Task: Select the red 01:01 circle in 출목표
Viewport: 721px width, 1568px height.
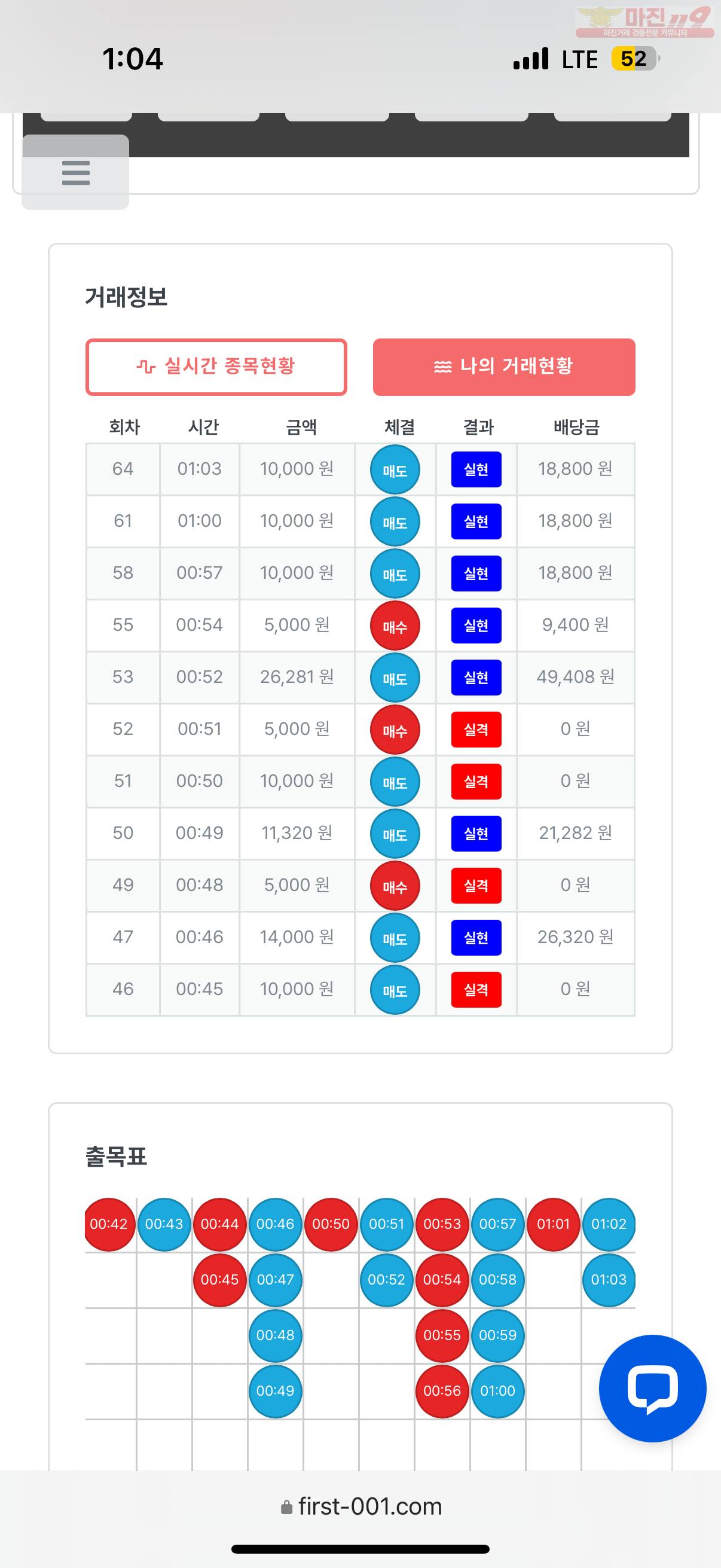Action: click(553, 1224)
